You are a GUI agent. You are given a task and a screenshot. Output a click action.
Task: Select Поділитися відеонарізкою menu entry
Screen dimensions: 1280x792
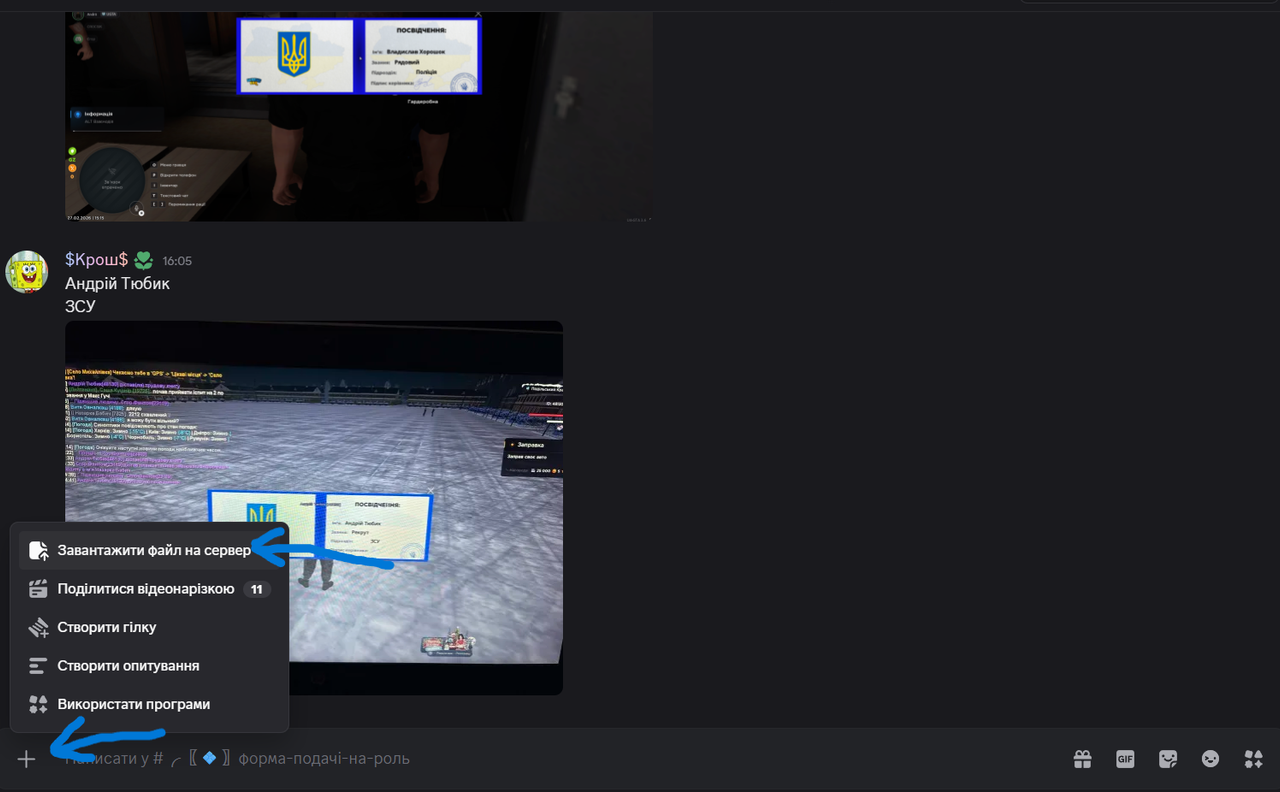(x=149, y=589)
